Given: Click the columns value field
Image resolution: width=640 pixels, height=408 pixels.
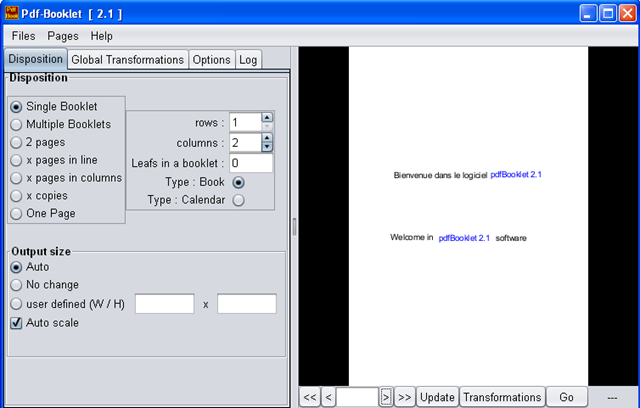Looking at the screenshot, I should tap(245, 143).
